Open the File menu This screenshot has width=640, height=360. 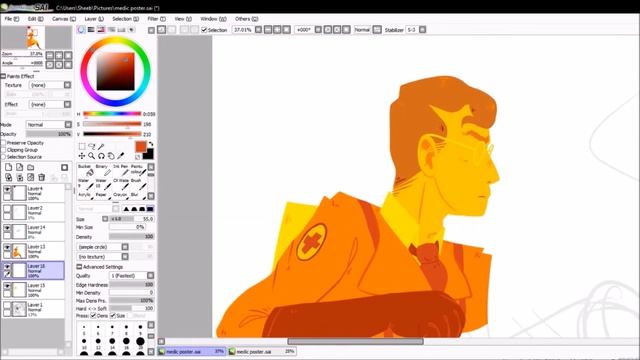click(12, 19)
